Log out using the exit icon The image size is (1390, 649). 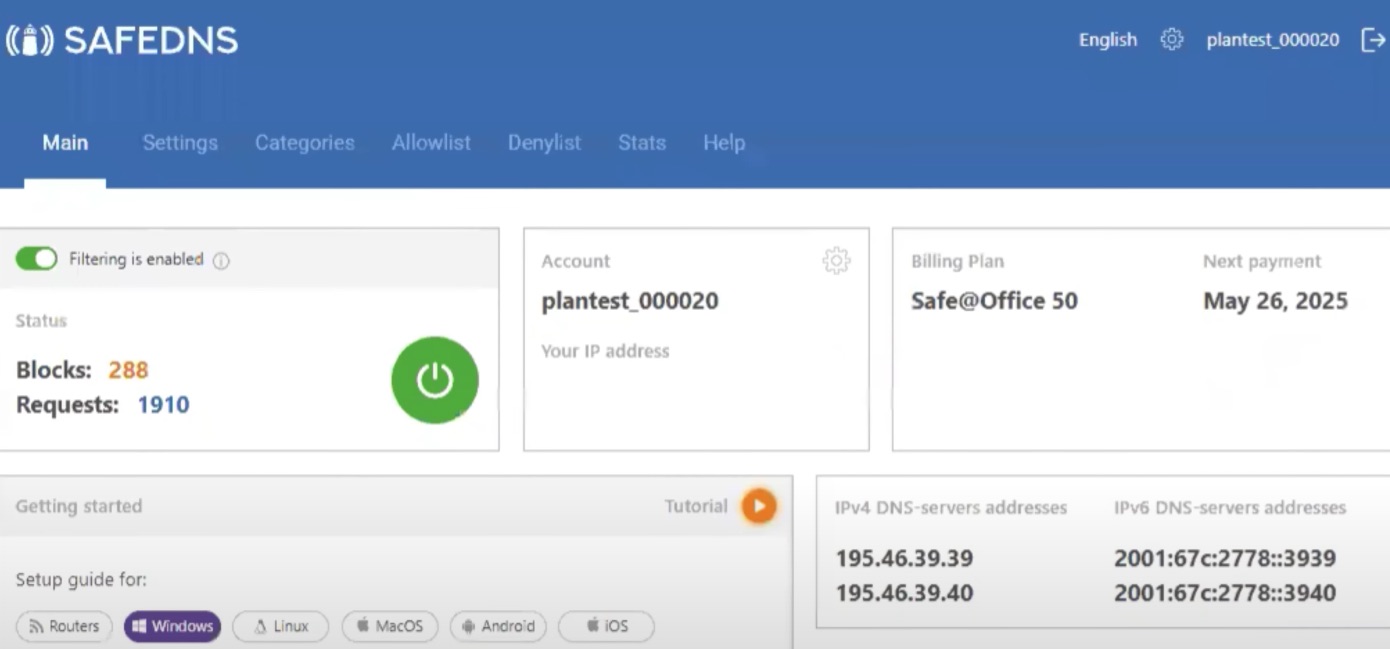(1374, 39)
